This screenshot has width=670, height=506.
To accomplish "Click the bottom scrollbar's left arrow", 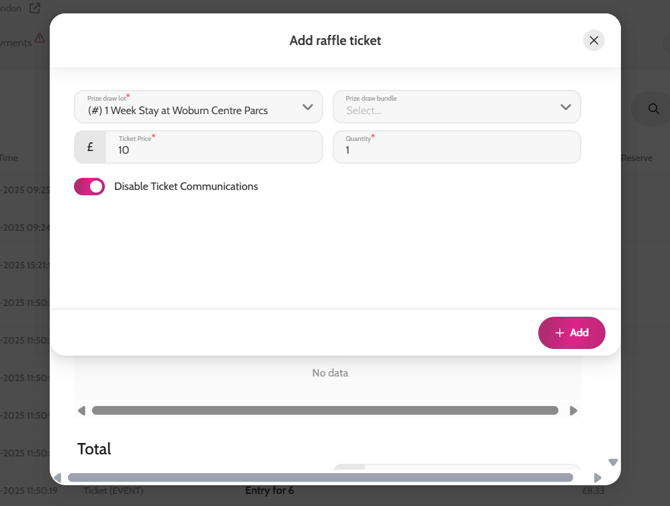I will click(x=58, y=478).
